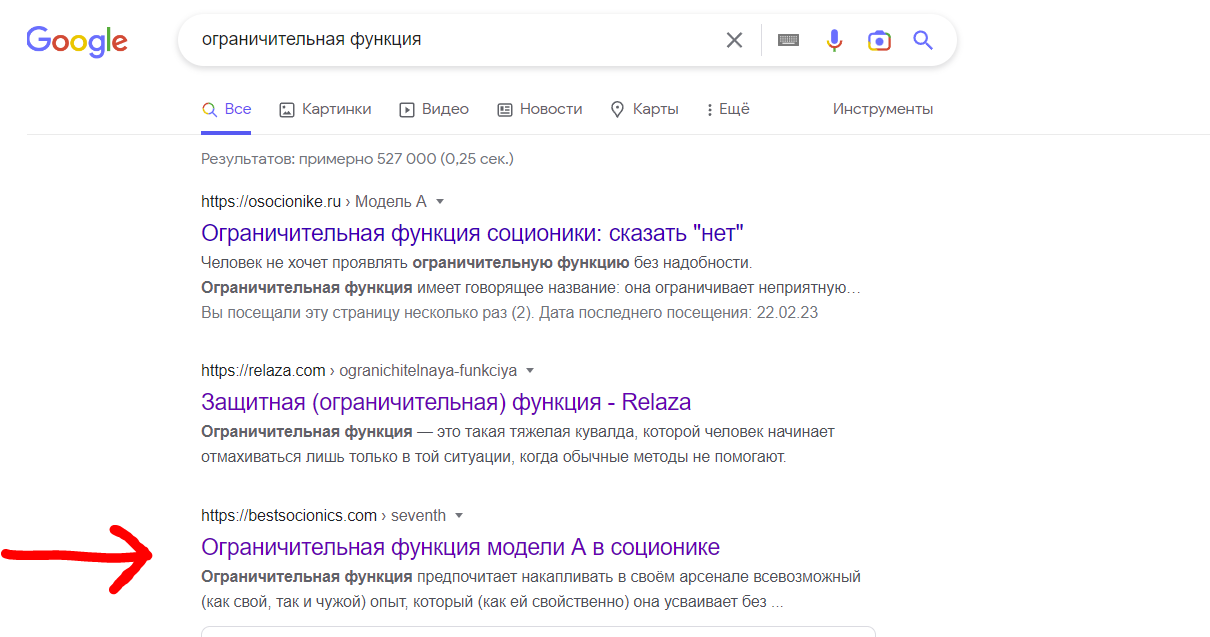Expand arrow next to osocionike.ru Модель А
The width and height of the screenshot is (1210, 637).
[440, 202]
